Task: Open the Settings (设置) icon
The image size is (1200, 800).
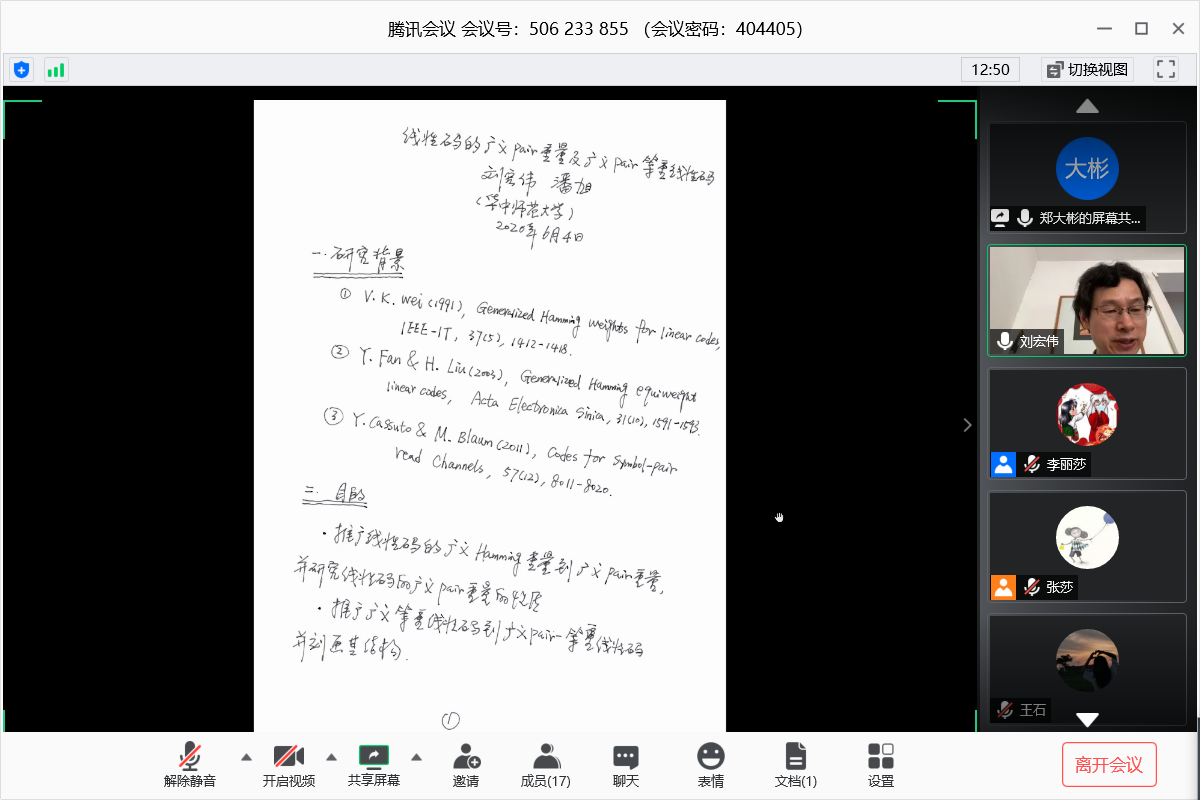Action: tap(881, 765)
